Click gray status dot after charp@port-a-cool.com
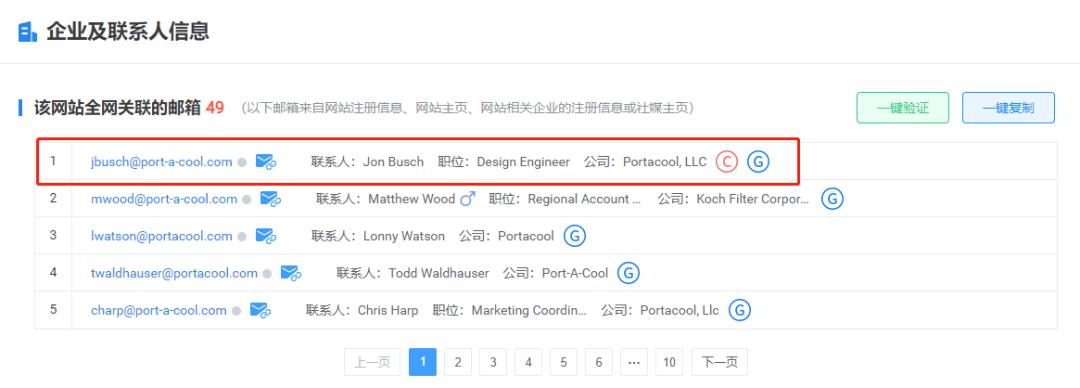This screenshot has width=1080, height=388. click(236, 312)
